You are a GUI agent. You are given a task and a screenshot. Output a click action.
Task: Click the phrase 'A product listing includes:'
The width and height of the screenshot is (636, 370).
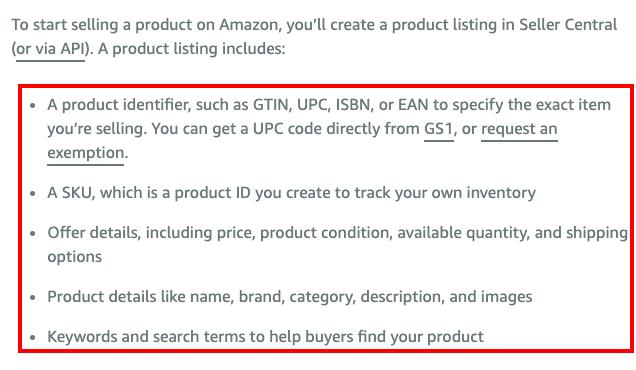click(191, 49)
